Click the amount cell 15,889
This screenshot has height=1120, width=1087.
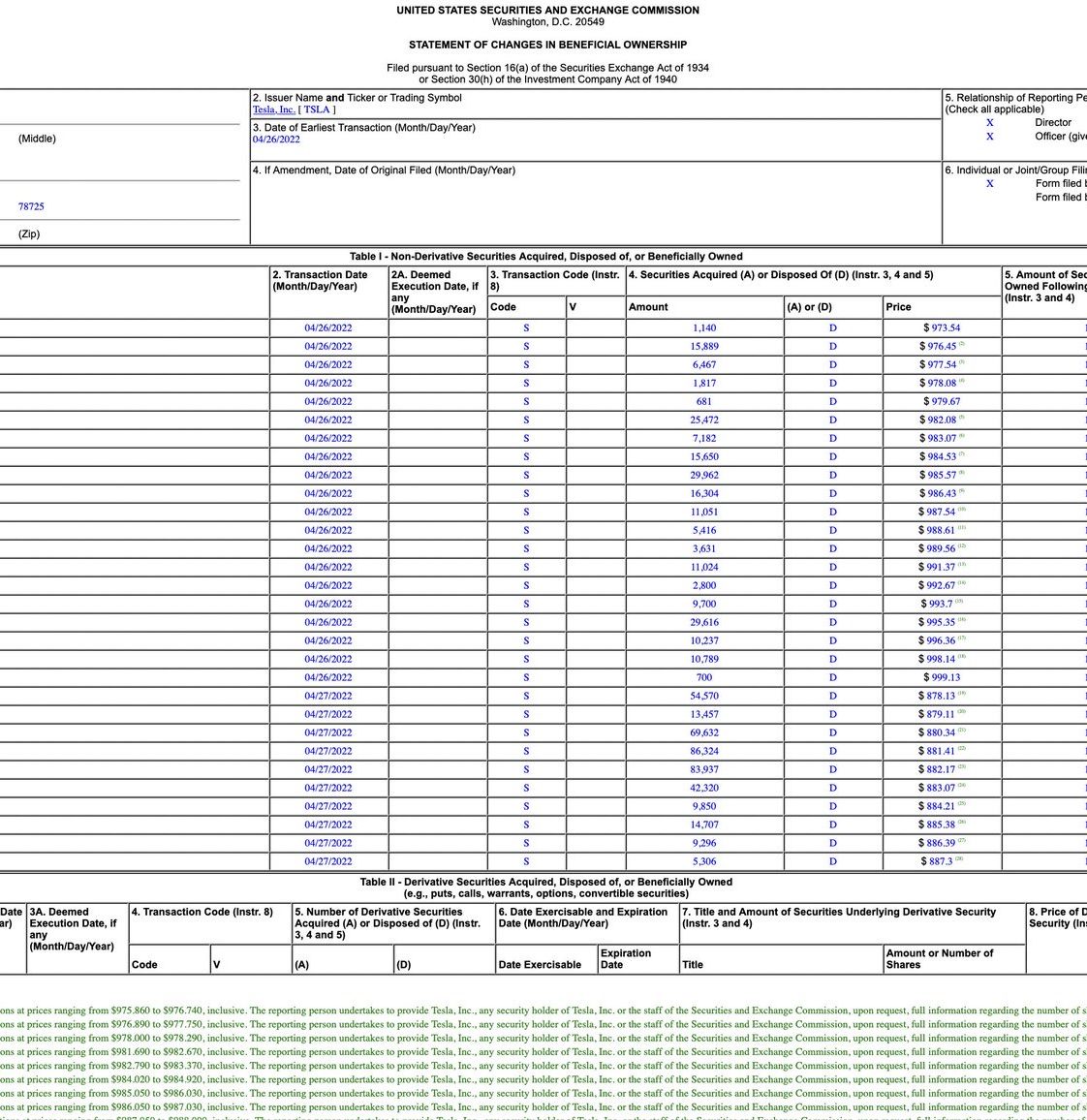(704, 347)
